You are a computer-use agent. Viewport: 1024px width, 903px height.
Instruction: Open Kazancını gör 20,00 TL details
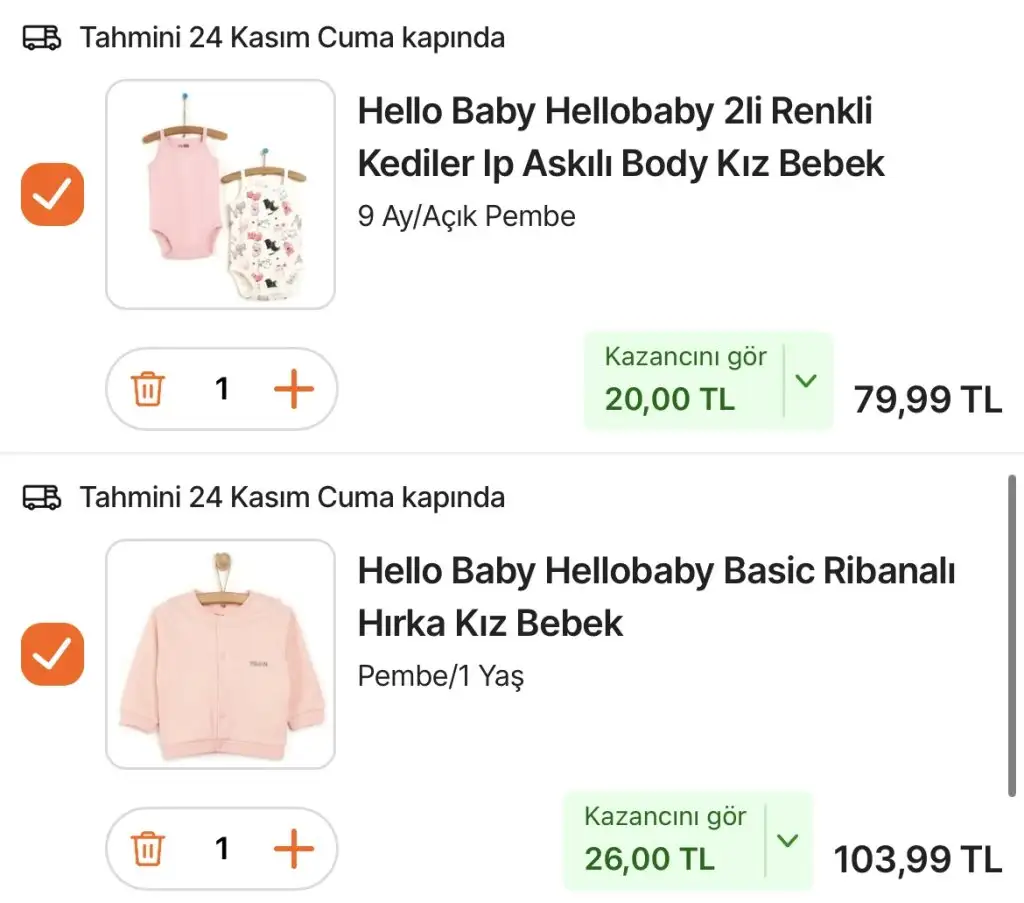[x=685, y=381]
